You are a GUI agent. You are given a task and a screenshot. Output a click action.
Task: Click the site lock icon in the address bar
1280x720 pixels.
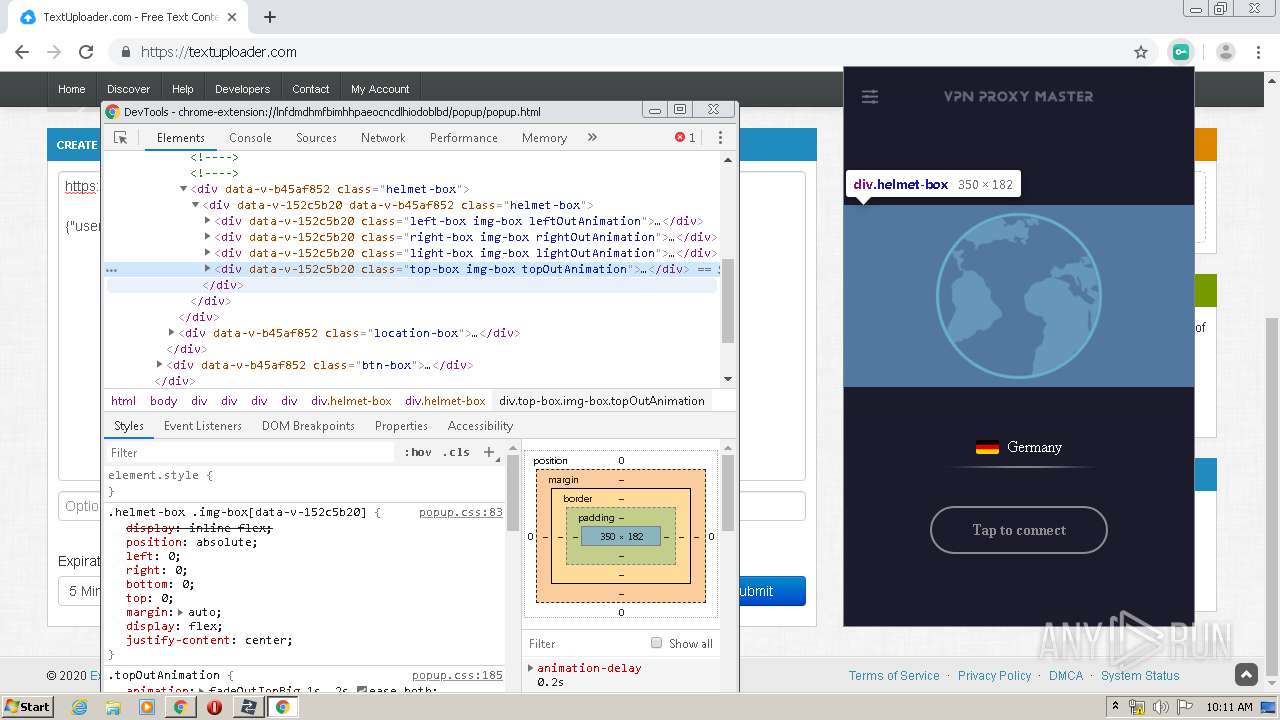[126, 52]
